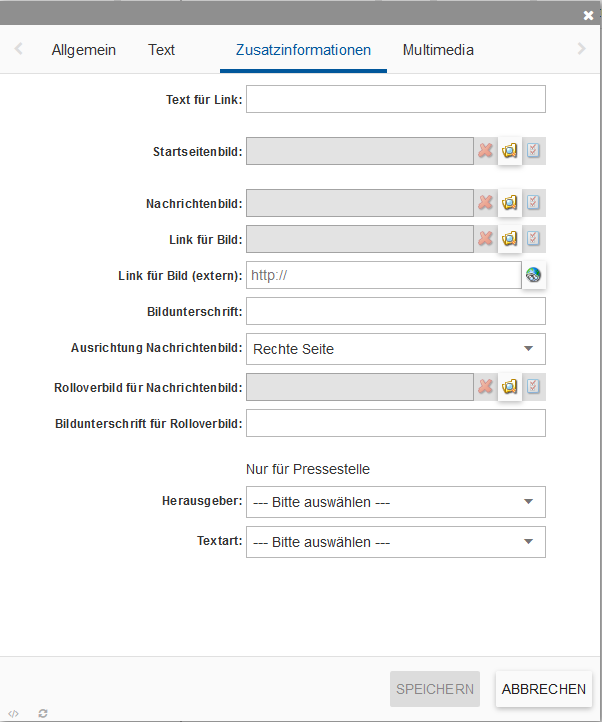Open the external link globe icon
The height and width of the screenshot is (722, 602).
pos(534,275)
